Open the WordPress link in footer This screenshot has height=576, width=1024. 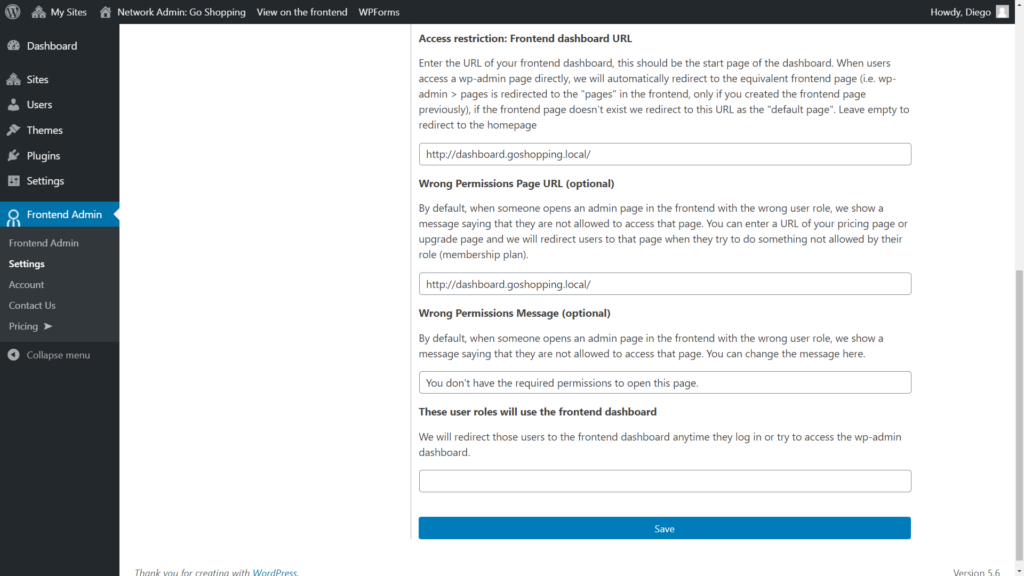tap(275, 571)
